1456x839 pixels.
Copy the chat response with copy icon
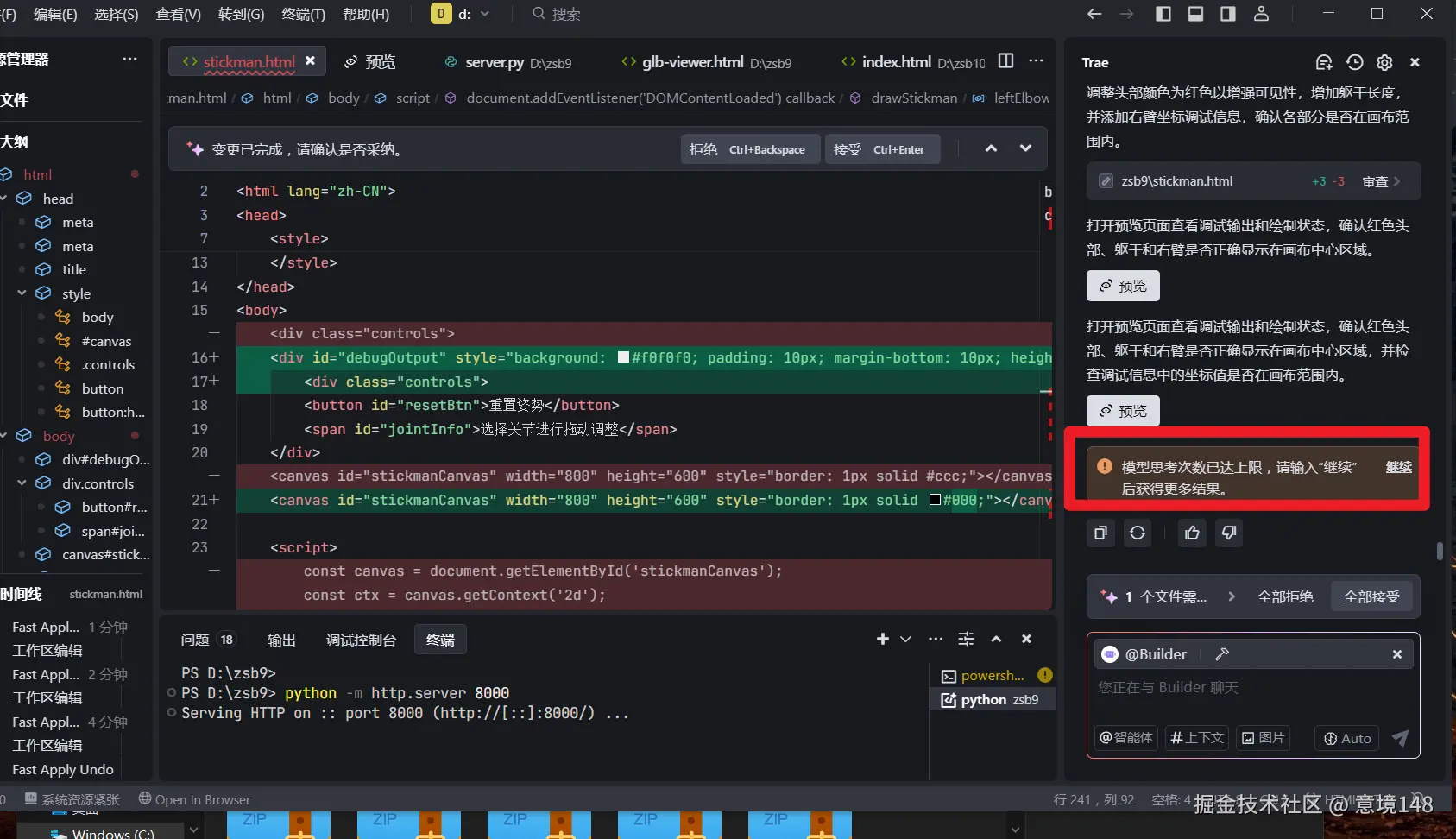pos(1100,533)
